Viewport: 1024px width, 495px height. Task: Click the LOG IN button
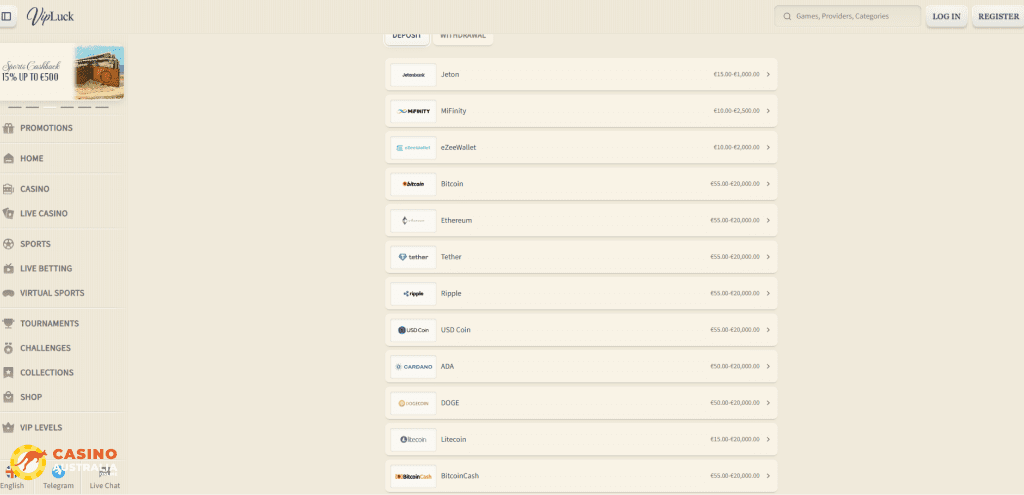(946, 16)
